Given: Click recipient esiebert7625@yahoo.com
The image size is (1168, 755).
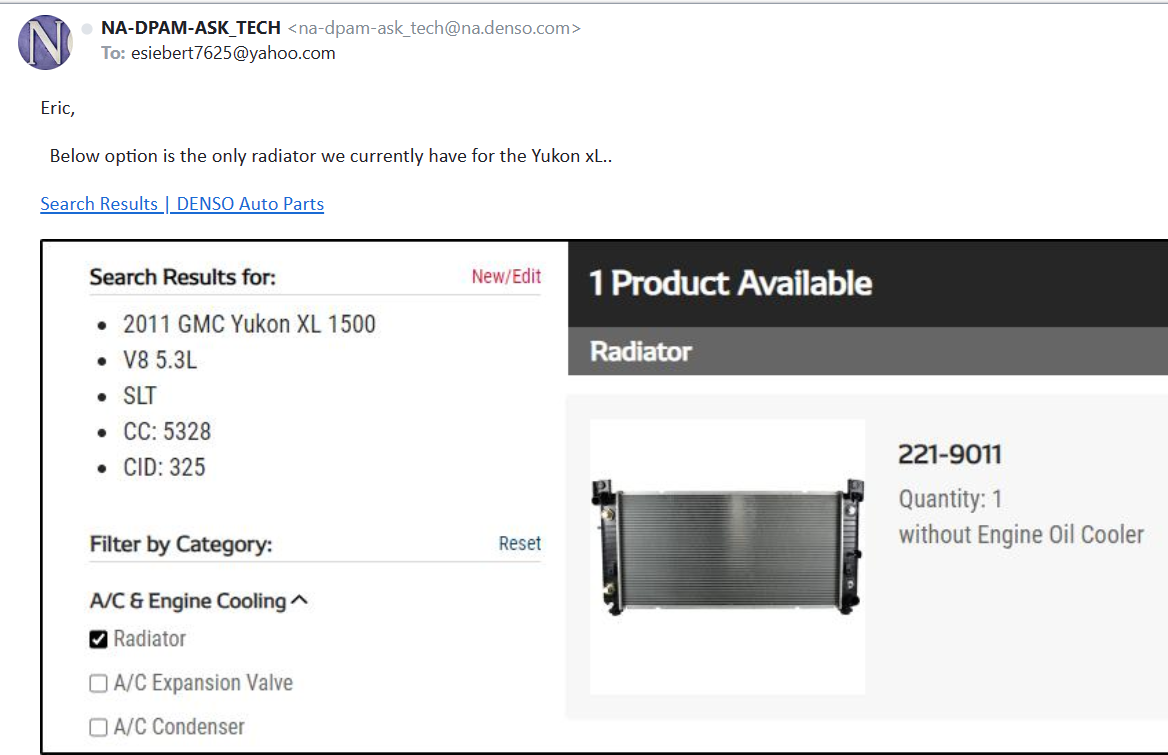Looking at the screenshot, I should click(233, 53).
